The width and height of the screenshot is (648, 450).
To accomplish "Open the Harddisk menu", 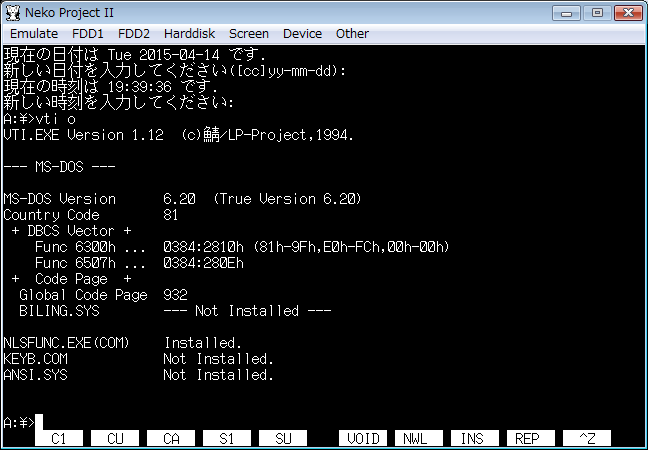I will tap(189, 33).
